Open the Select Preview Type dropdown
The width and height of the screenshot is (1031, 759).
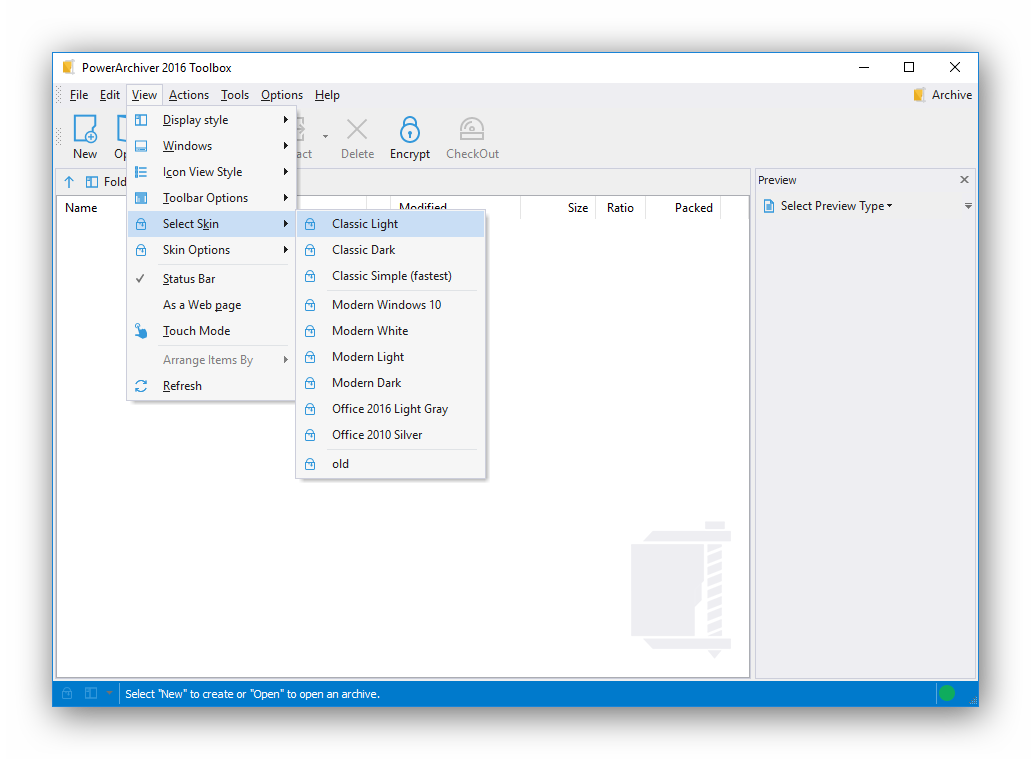click(836, 206)
